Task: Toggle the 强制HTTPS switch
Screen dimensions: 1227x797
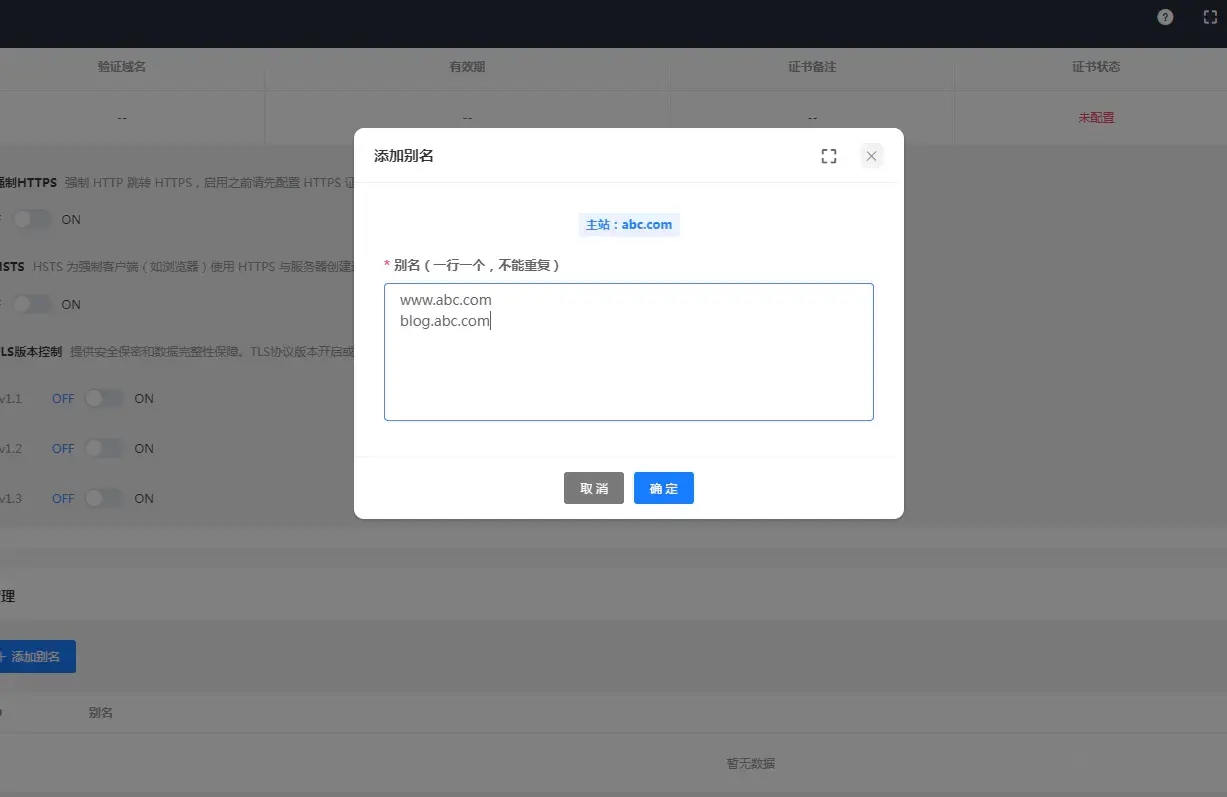Action: (32, 219)
